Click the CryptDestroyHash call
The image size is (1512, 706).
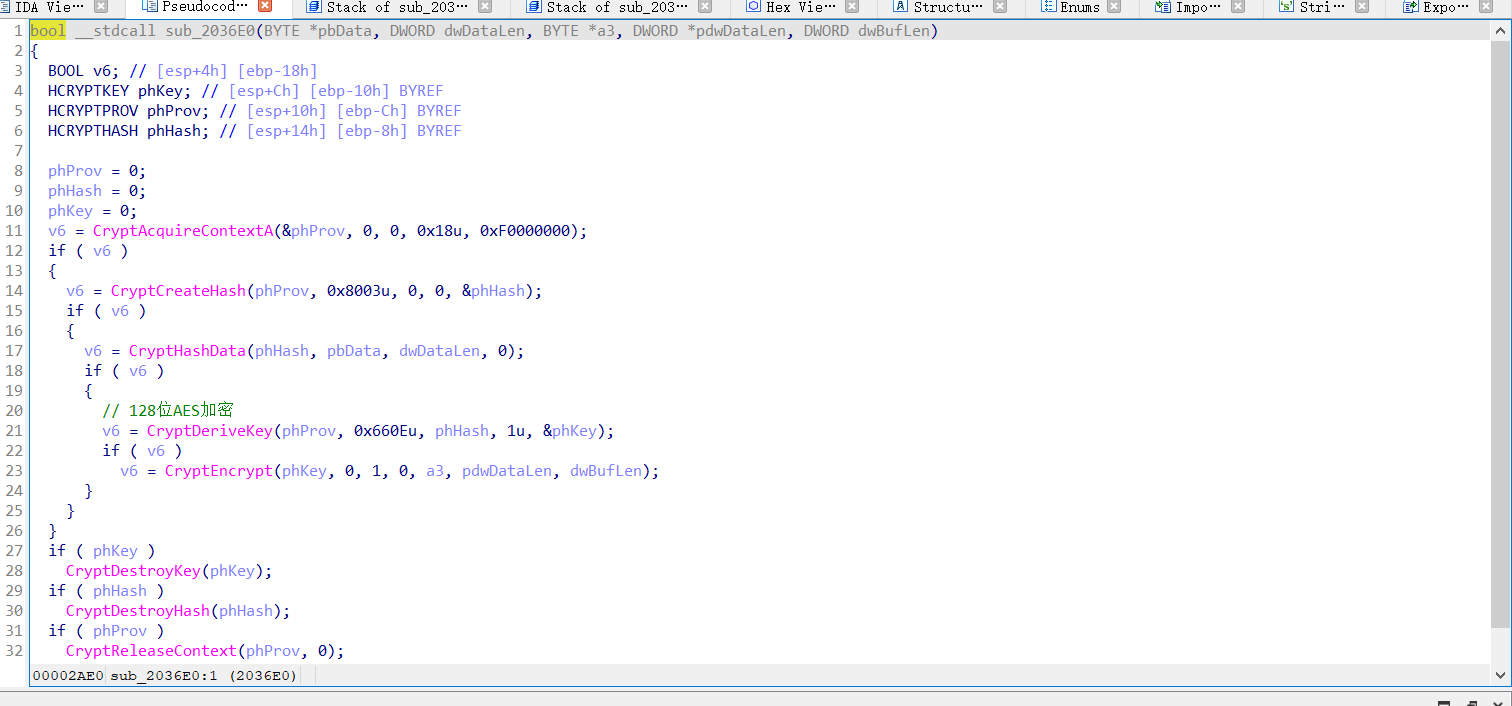[x=138, y=611]
